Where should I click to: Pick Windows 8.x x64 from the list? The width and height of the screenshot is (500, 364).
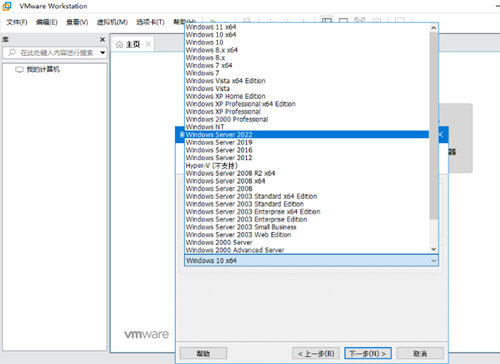[307, 50]
